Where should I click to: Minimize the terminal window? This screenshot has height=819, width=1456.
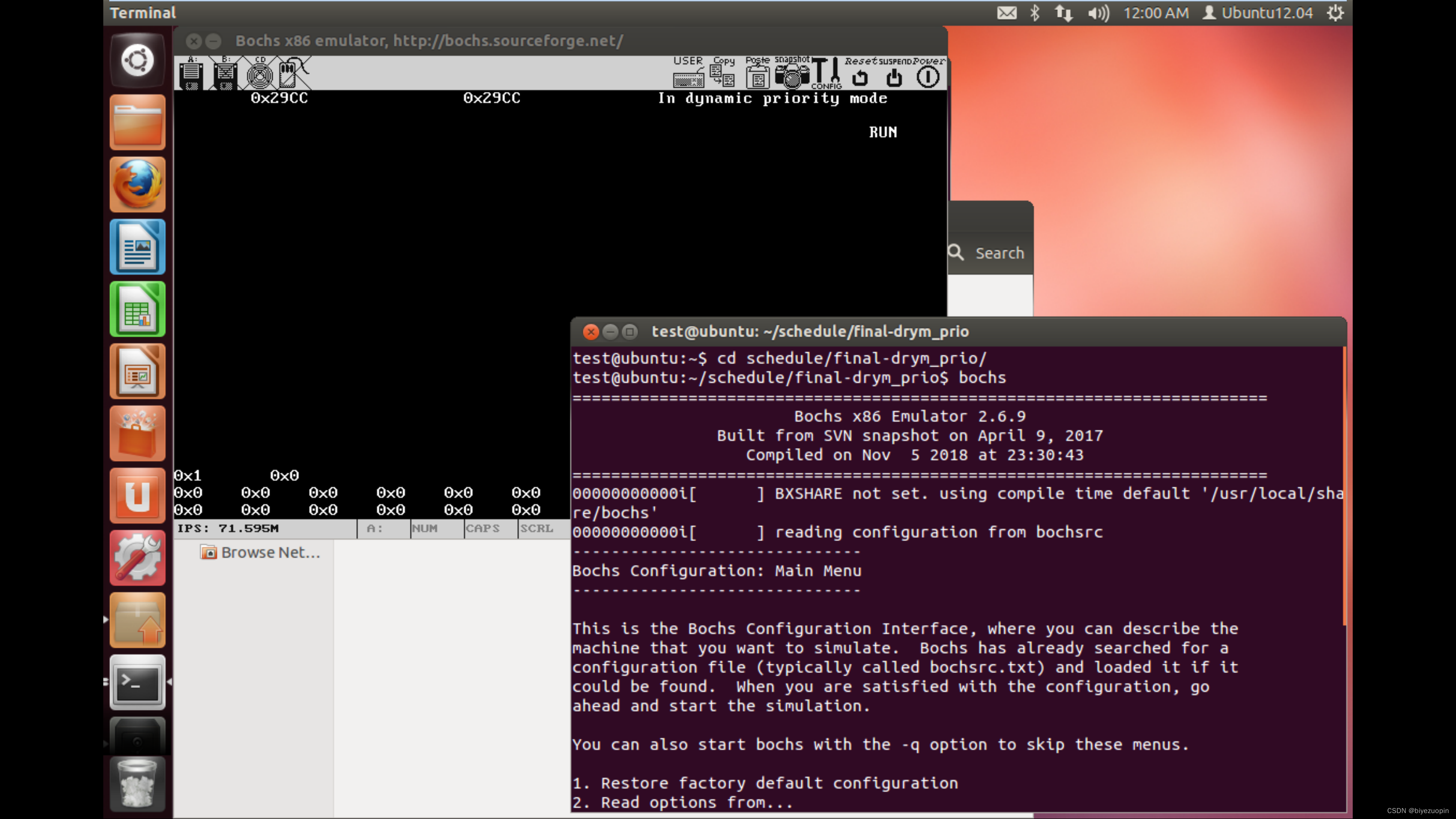coord(611,332)
